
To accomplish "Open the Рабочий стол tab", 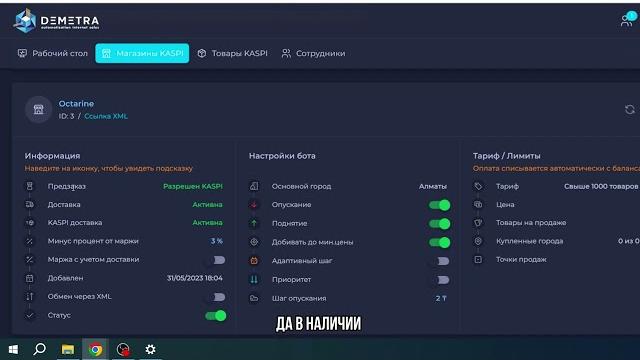I will click(53, 53).
